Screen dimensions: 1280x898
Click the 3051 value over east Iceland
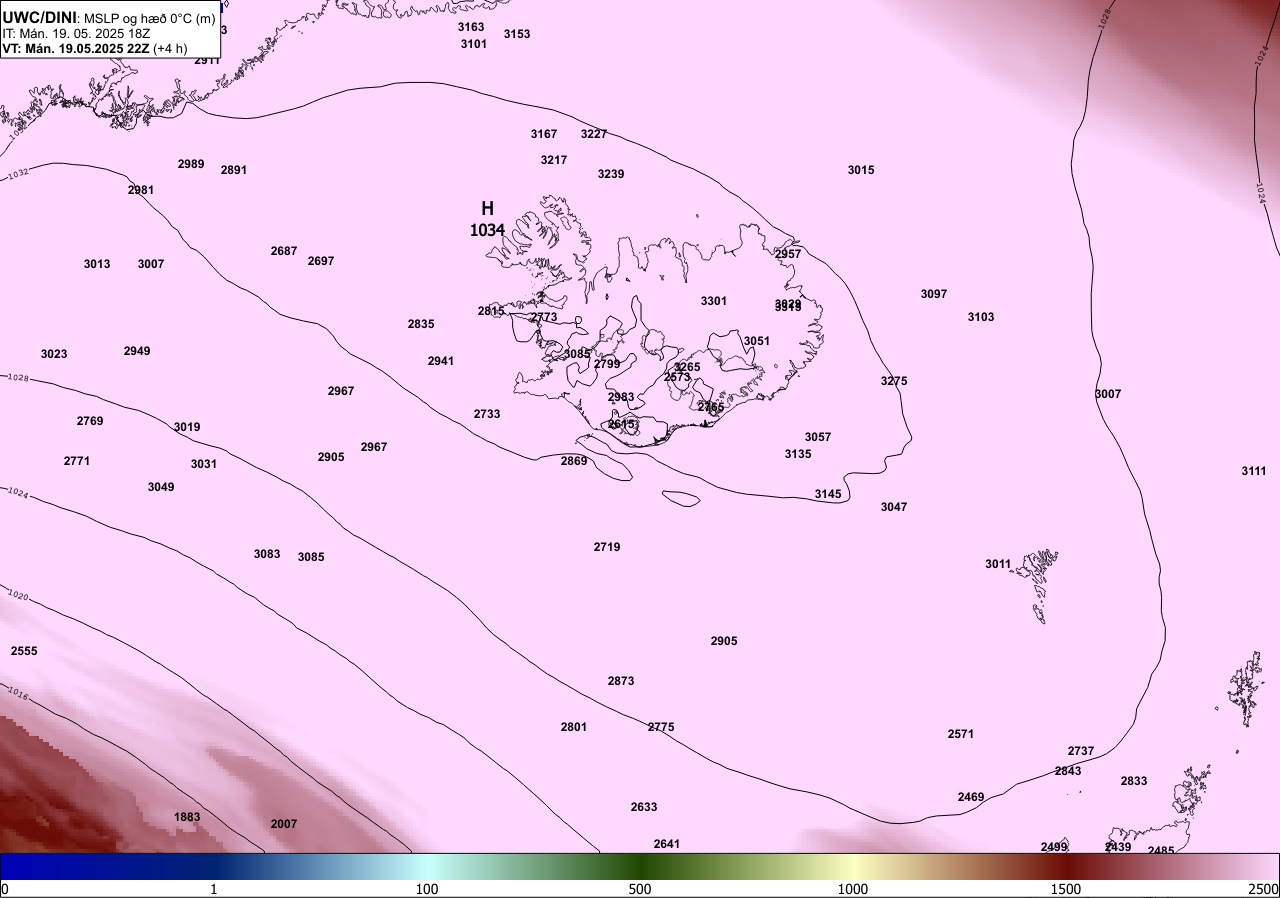click(757, 341)
